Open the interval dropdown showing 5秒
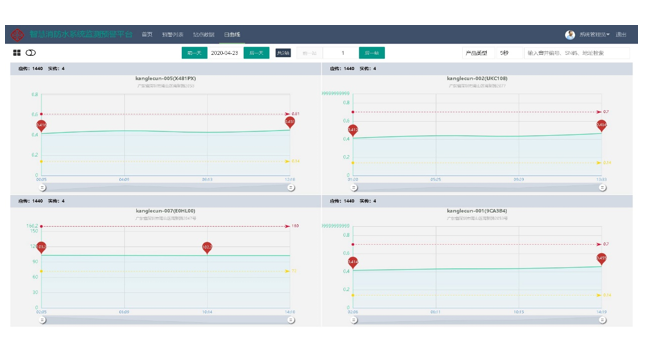Viewport: 650px width, 360px height. coord(510,53)
